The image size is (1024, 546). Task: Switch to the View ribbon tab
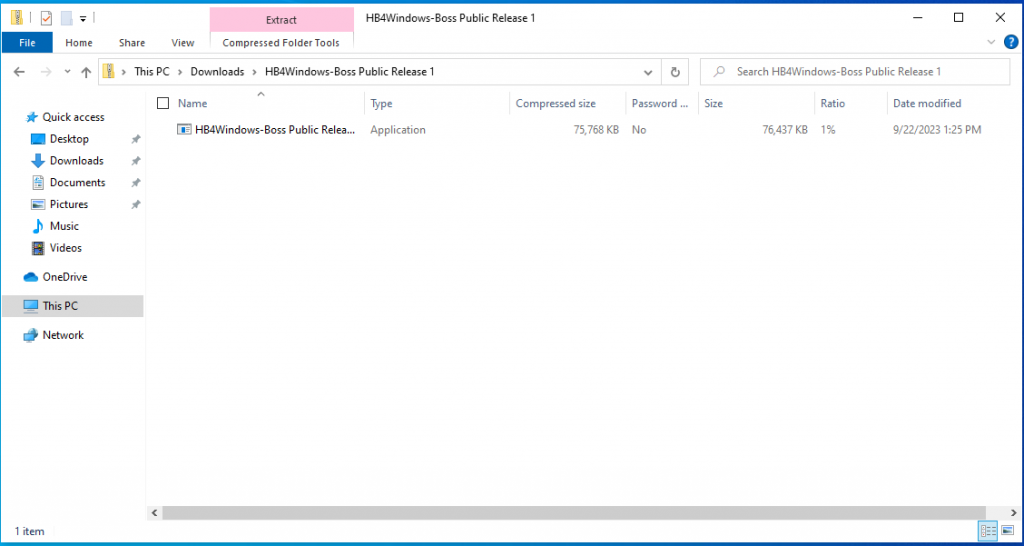point(183,43)
